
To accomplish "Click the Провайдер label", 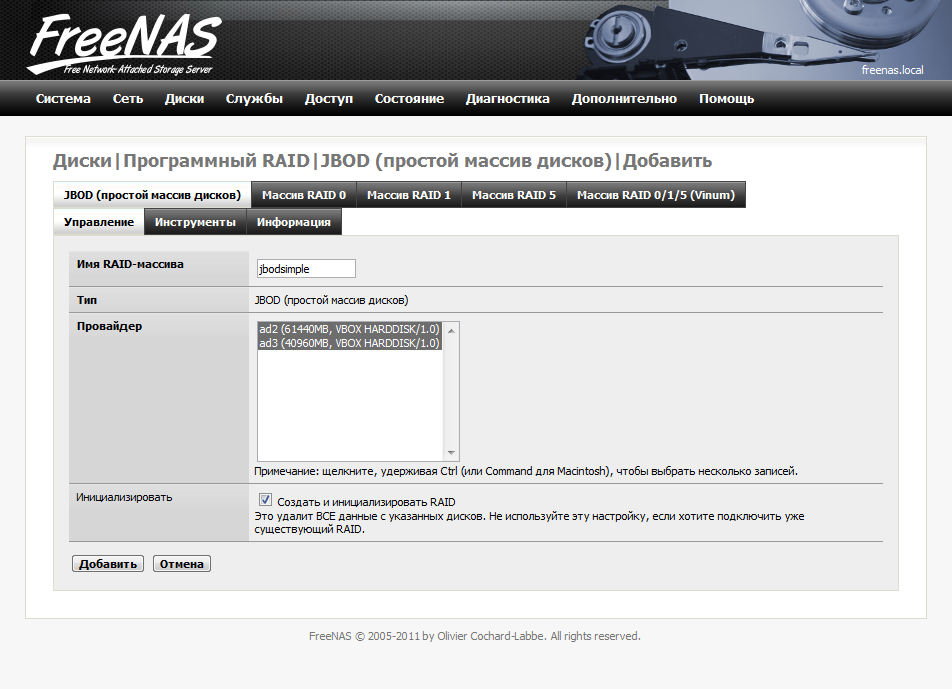I will tap(109, 326).
